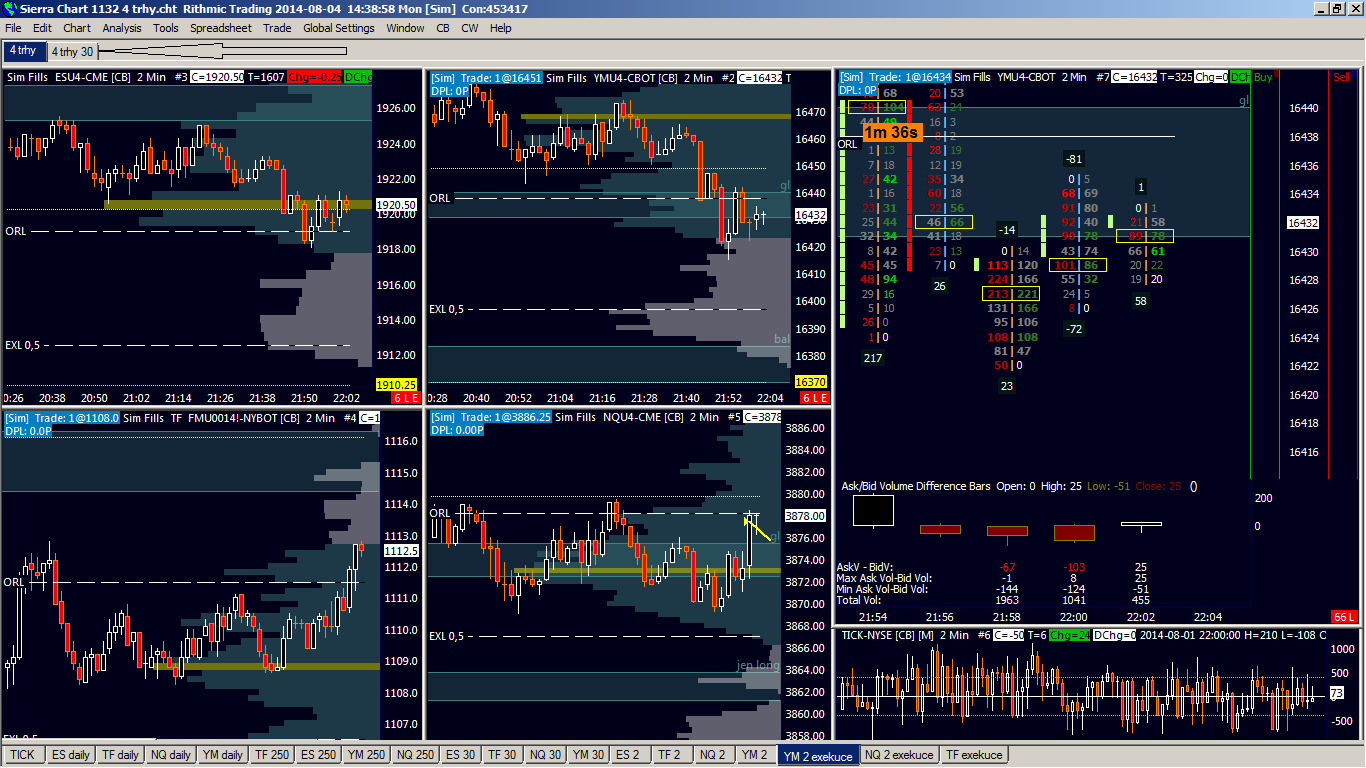1366x768 pixels.
Task: Open the File menu
Action: pos(13,28)
